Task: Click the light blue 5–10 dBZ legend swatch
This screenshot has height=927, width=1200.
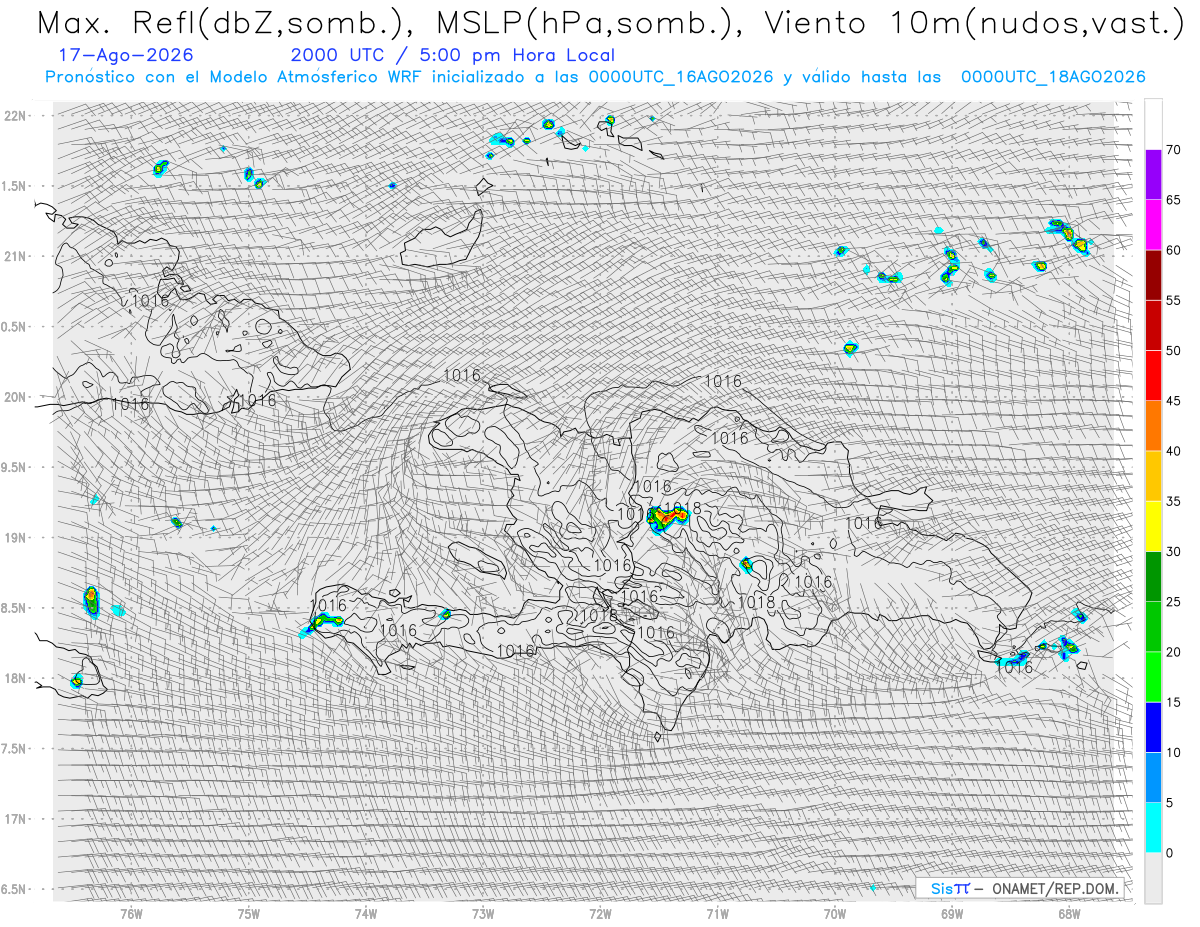Action: 1153,778
